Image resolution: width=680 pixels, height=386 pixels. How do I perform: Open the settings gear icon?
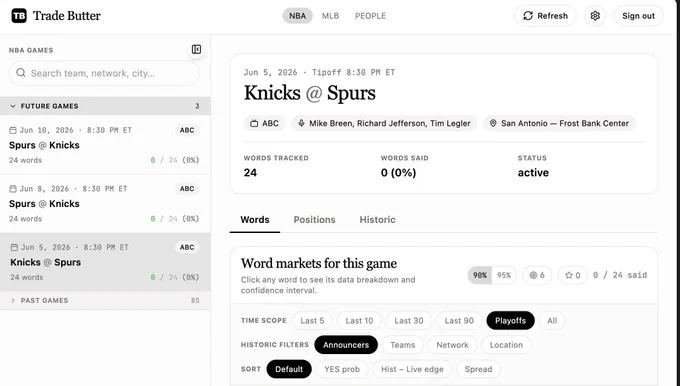click(595, 16)
